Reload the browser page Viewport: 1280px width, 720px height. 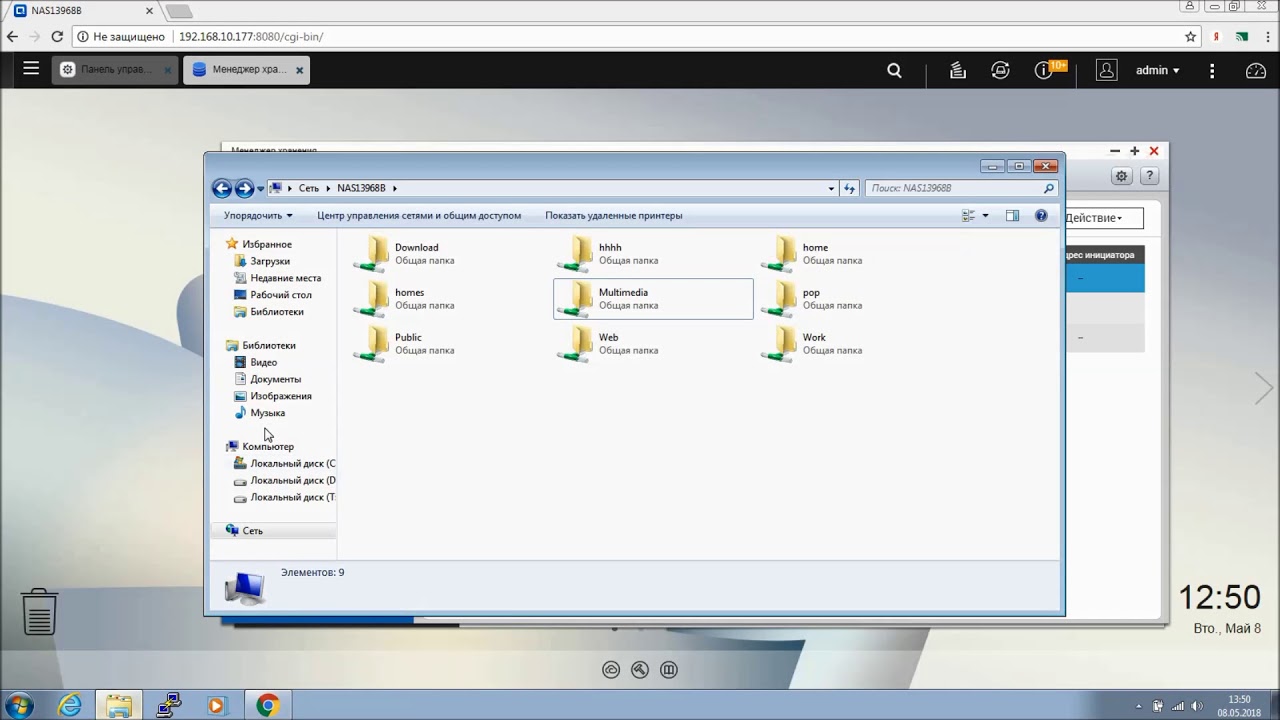pos(57,37)
